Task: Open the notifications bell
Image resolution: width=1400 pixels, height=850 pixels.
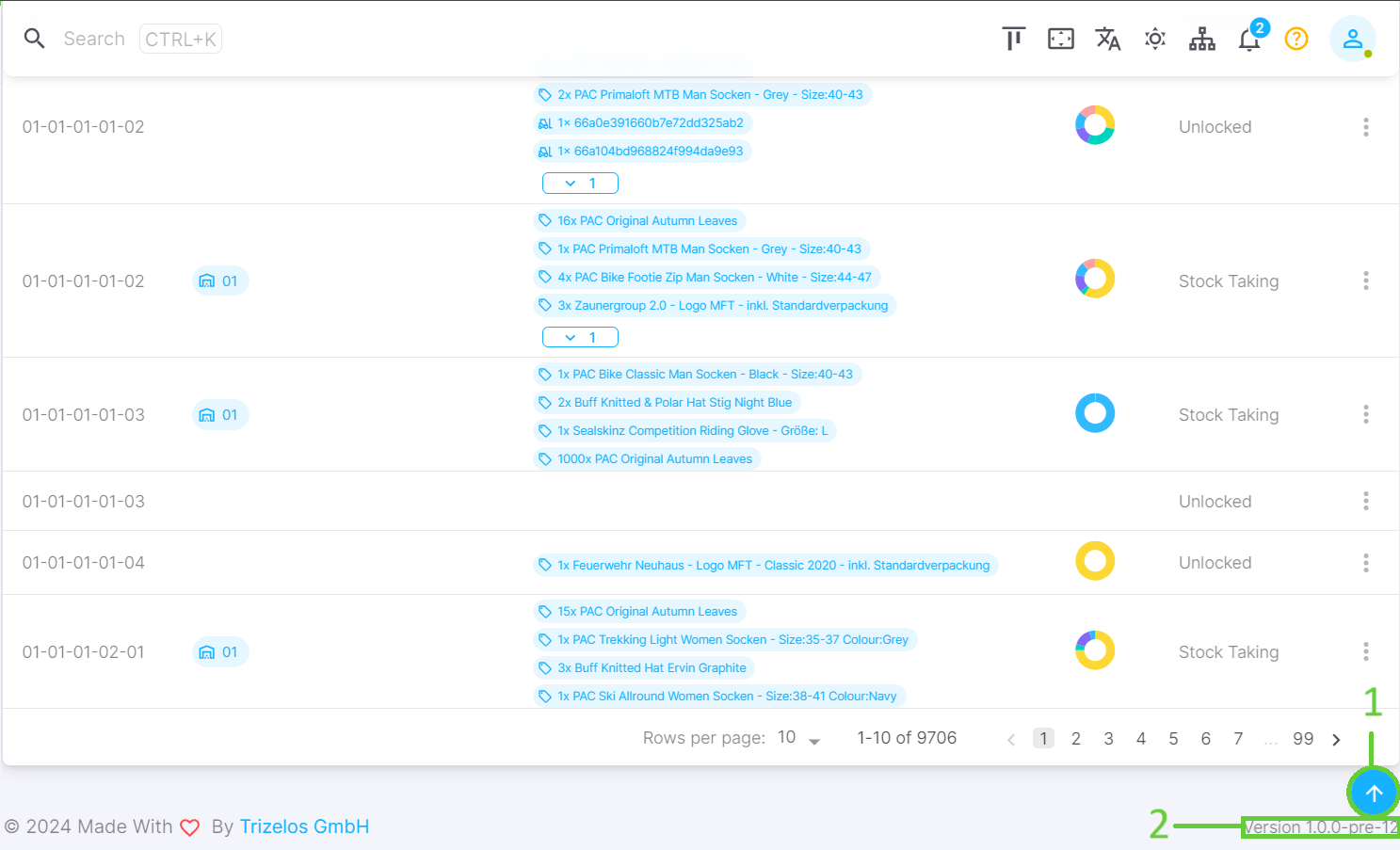Action: click(x=1249, y=40)
